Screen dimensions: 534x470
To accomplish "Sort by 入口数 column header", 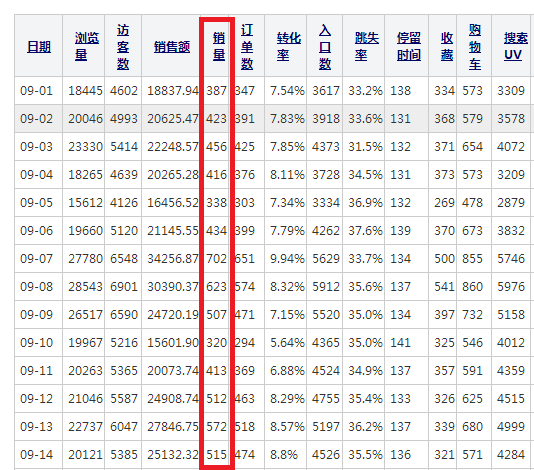I will [x=325, y=47].
